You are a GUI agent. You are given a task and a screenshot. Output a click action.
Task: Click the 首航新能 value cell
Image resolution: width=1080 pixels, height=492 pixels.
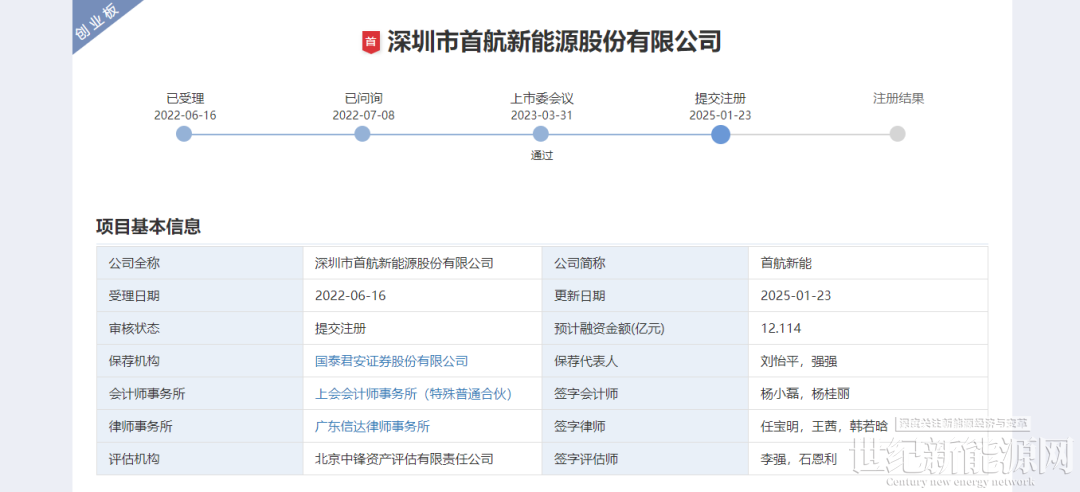point(868,263)
